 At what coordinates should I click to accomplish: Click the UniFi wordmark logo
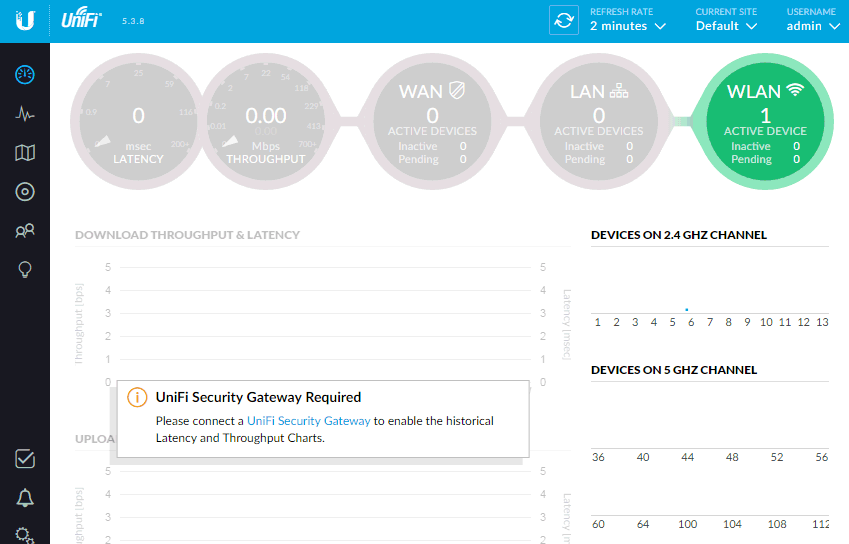[81, 18]
